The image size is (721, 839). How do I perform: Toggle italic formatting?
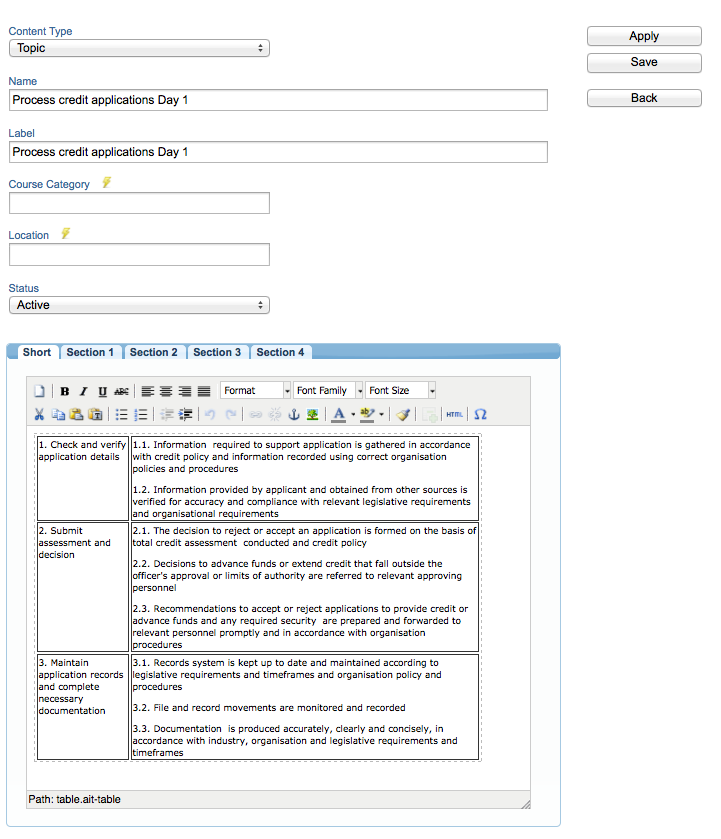[x=84, y=391]
